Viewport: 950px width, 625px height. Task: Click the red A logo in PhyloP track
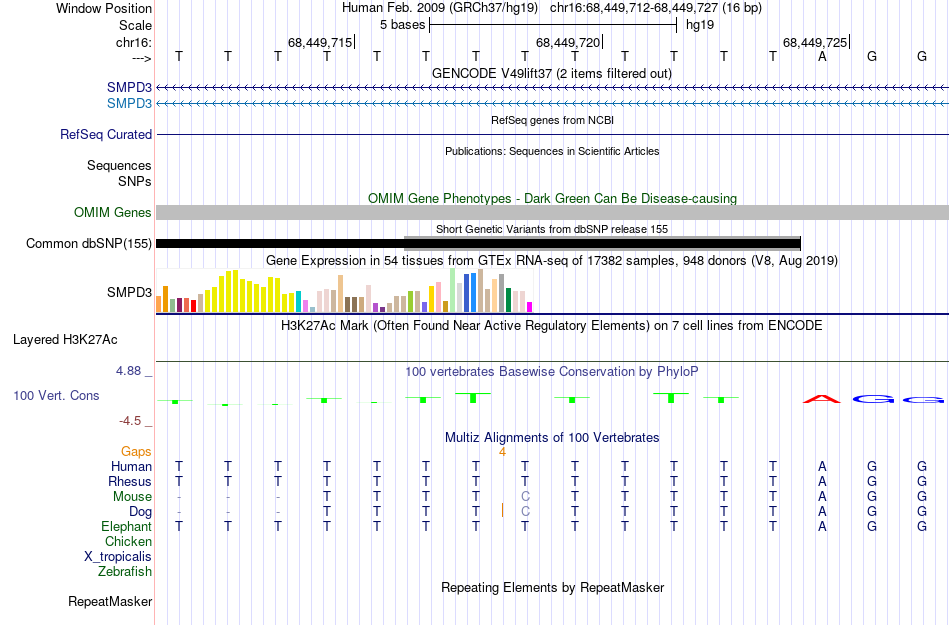coord(822,398)
